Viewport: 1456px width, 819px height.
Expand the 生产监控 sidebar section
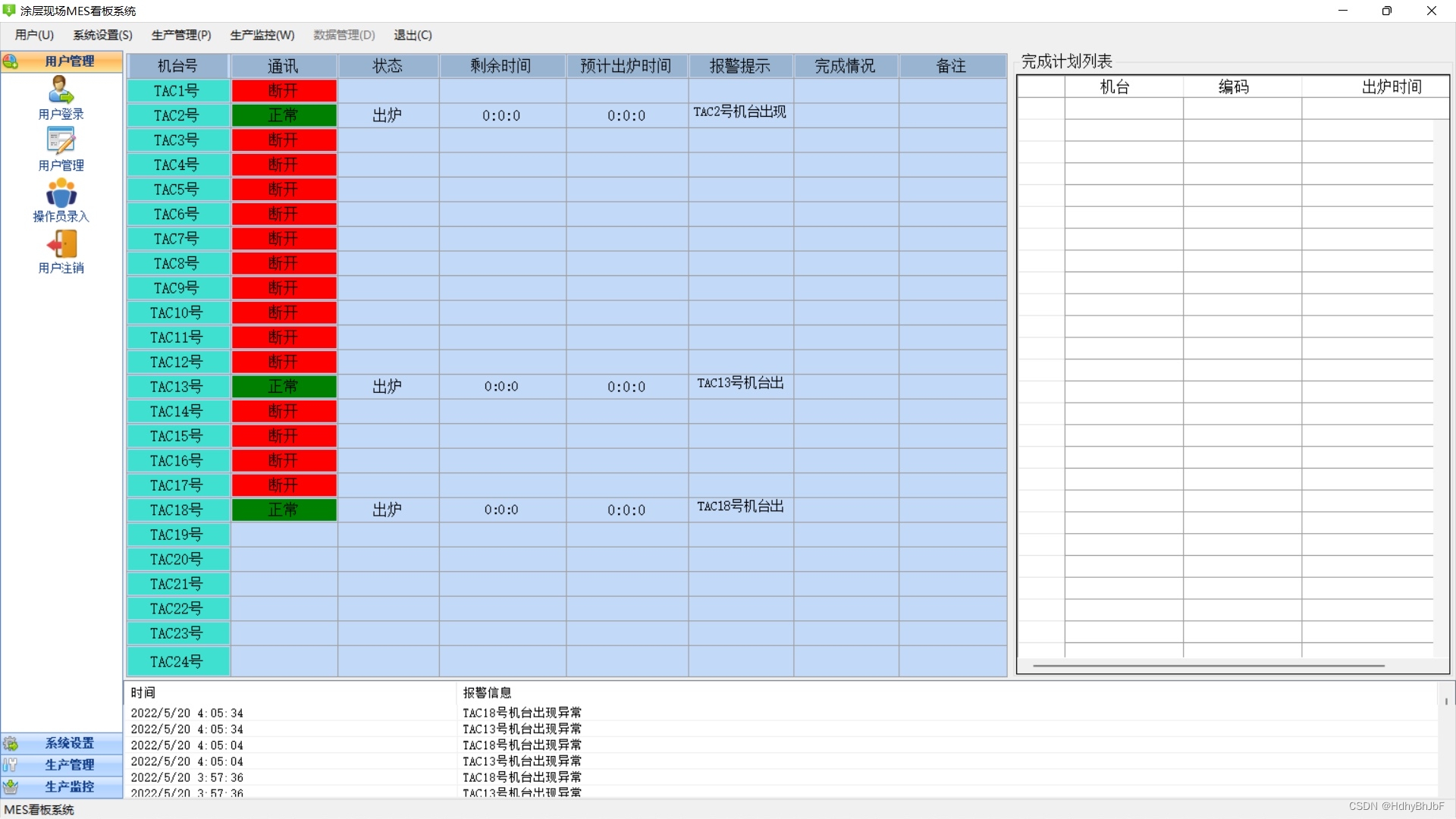[x=68, y=786]
